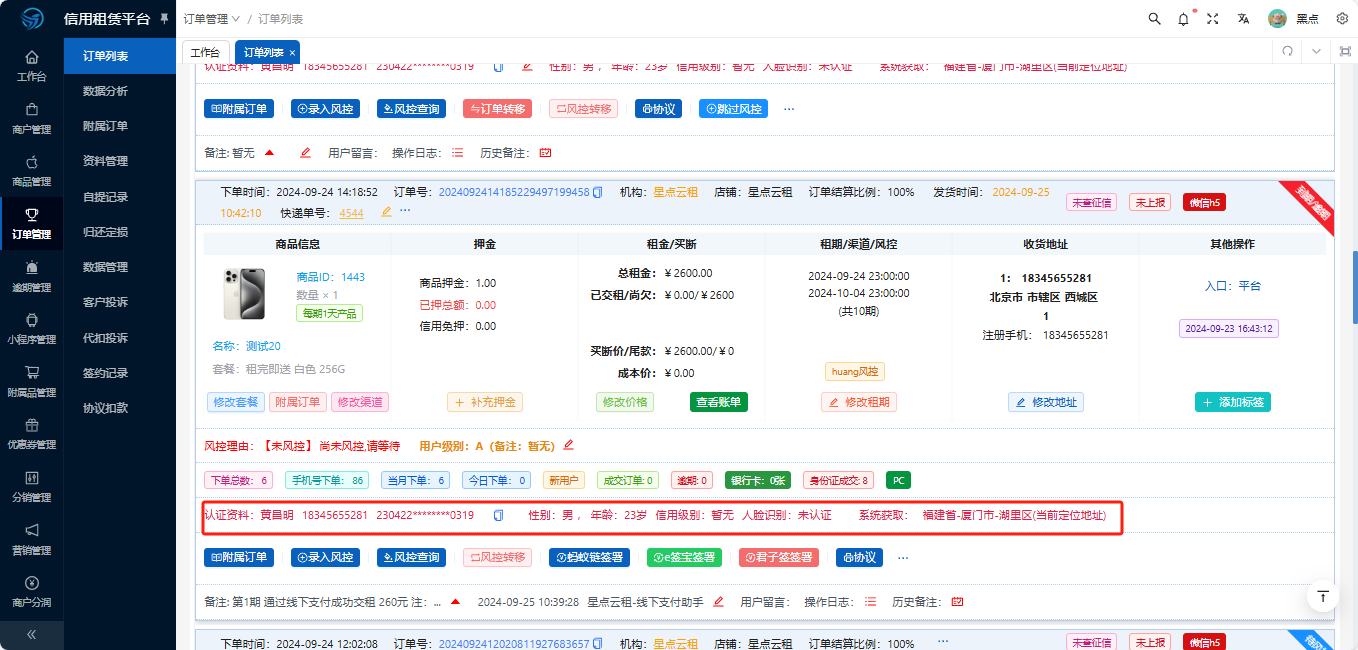This screenshot has height=650, width=1358.
Task: Click the 蚂蚁链签署 button
Action: pyautogui.click(x=589, y=557)
